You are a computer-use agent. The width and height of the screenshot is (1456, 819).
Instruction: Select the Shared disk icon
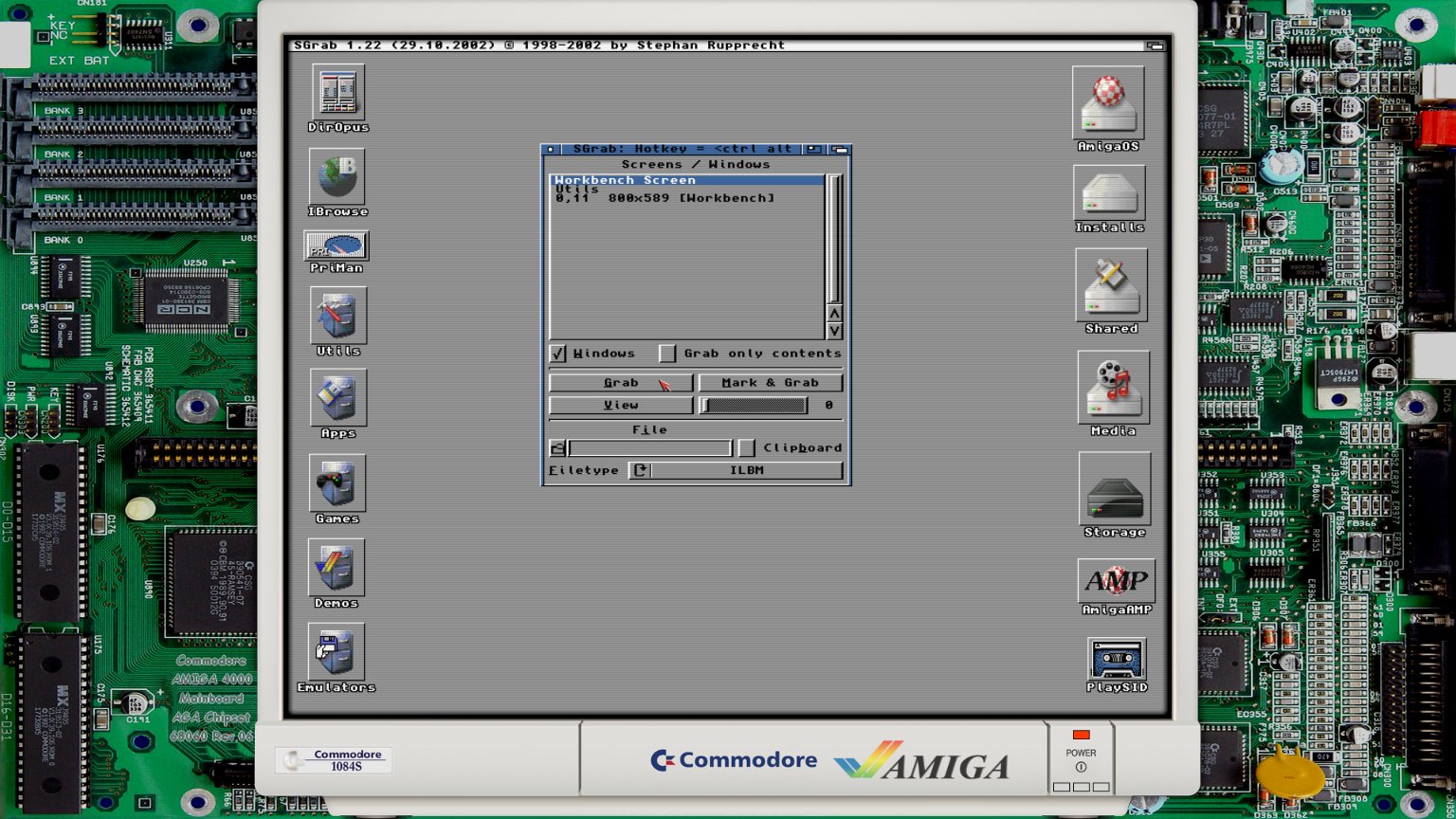pos(1111,285)
